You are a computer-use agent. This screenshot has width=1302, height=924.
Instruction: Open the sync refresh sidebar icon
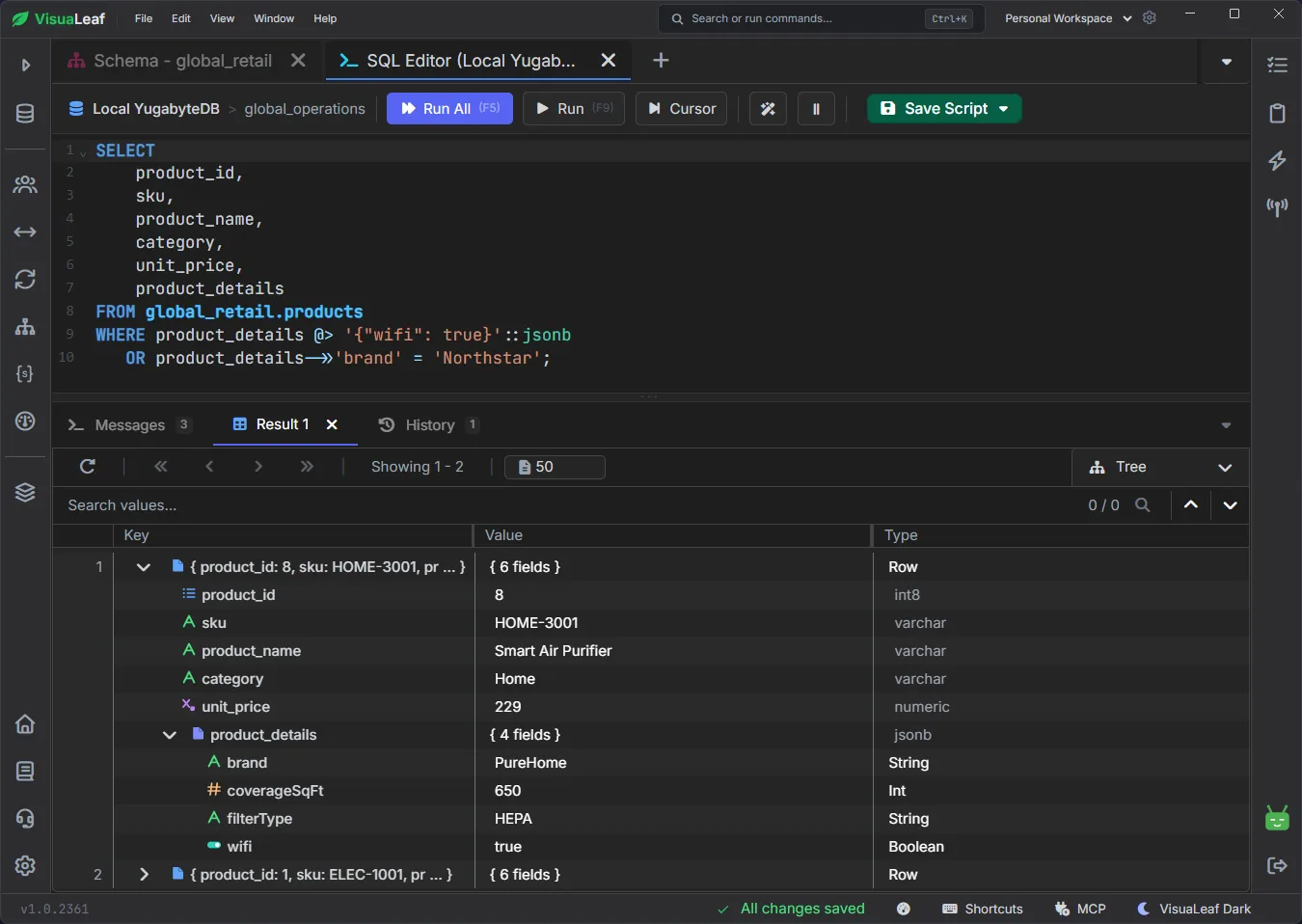tap(25, 279)
